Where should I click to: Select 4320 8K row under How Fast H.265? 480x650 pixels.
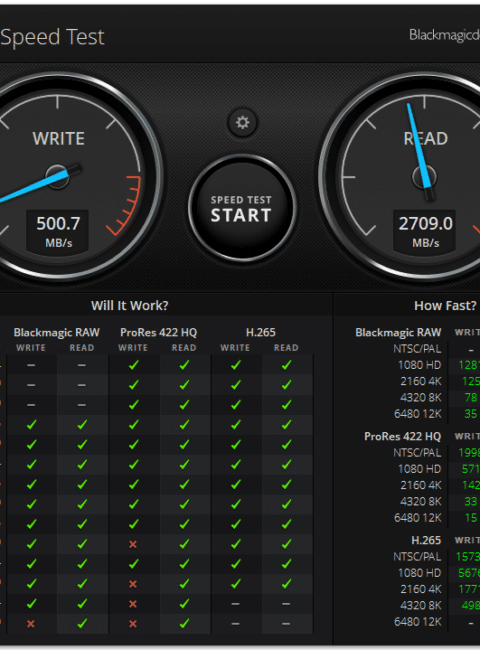[421, 606]
